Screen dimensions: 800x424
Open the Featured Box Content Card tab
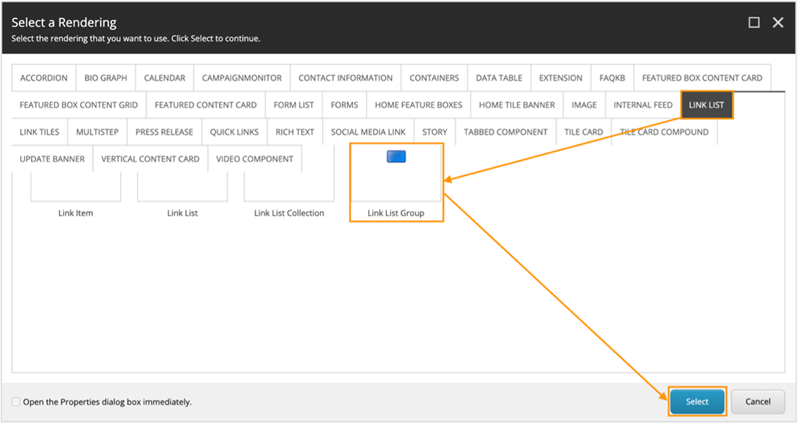point(702,78)
